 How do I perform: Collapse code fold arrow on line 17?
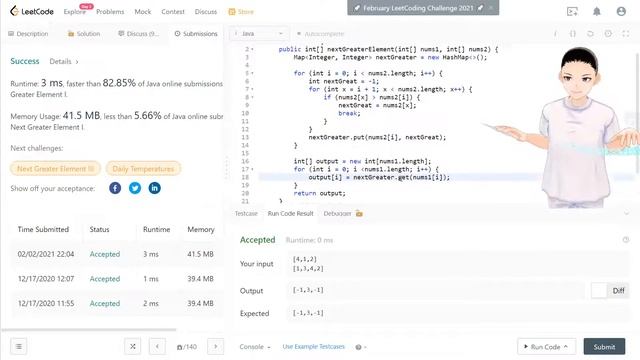252,169
